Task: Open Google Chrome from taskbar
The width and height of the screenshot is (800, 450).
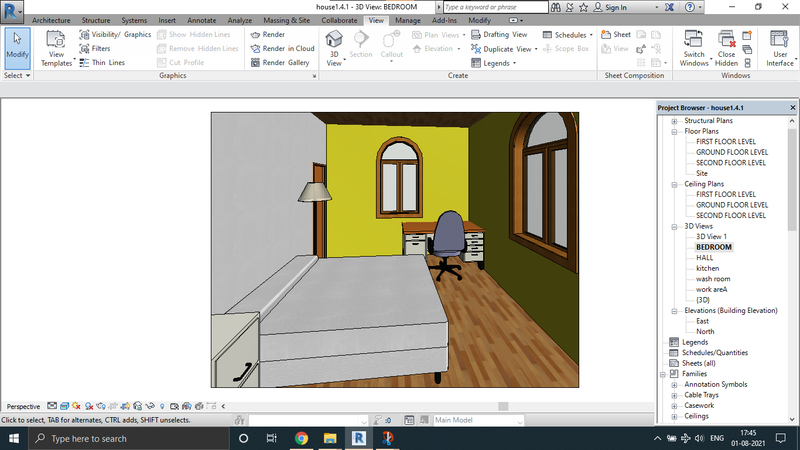Action: click(301, 438)
